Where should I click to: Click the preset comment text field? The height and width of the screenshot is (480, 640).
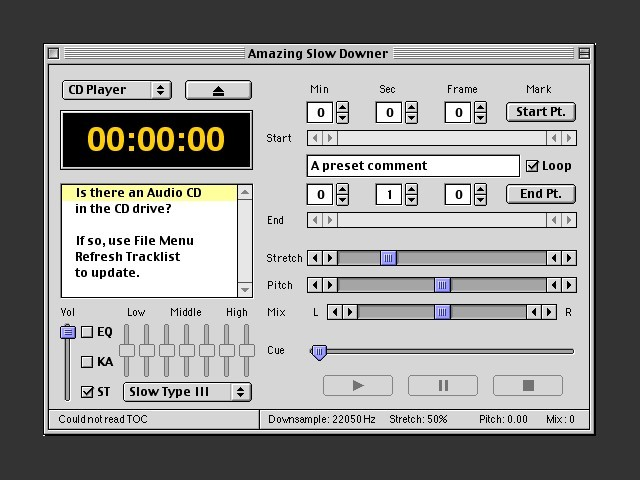tap(413, 166)
